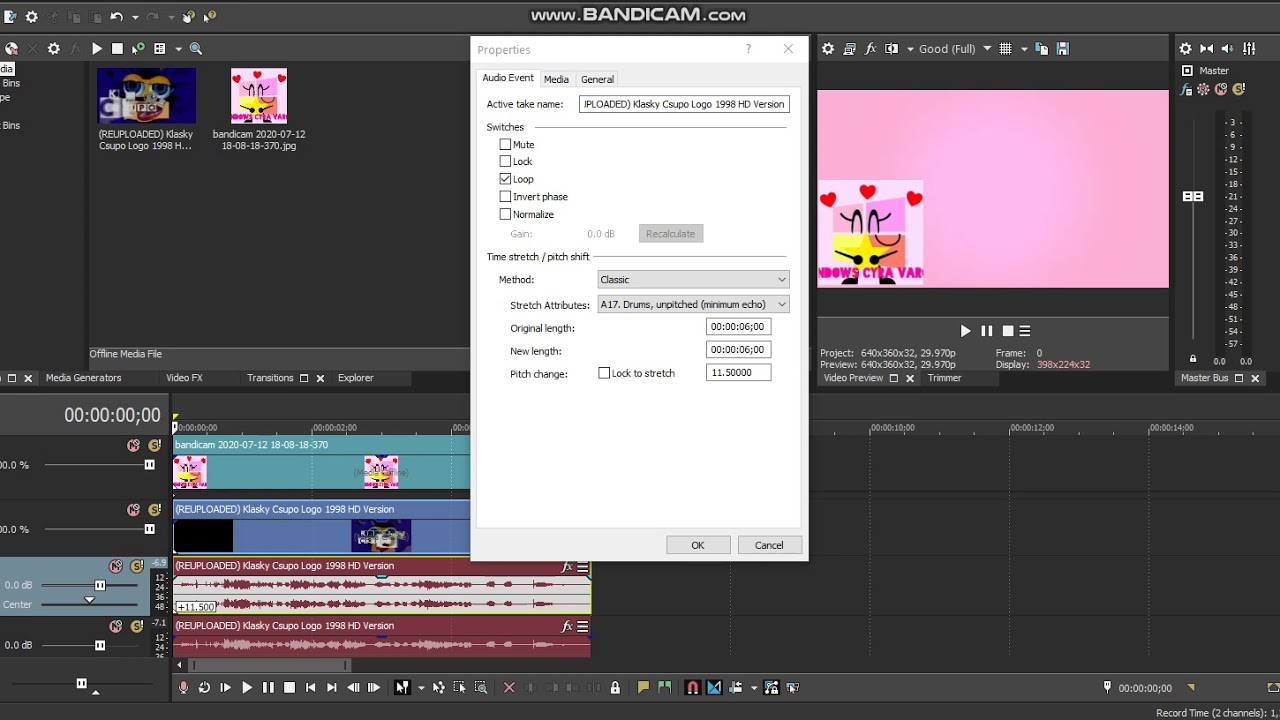The height and width of the screenshot is (720, 1280).
Task: Toggle split screen view in preview
Action: pos(891,48)
